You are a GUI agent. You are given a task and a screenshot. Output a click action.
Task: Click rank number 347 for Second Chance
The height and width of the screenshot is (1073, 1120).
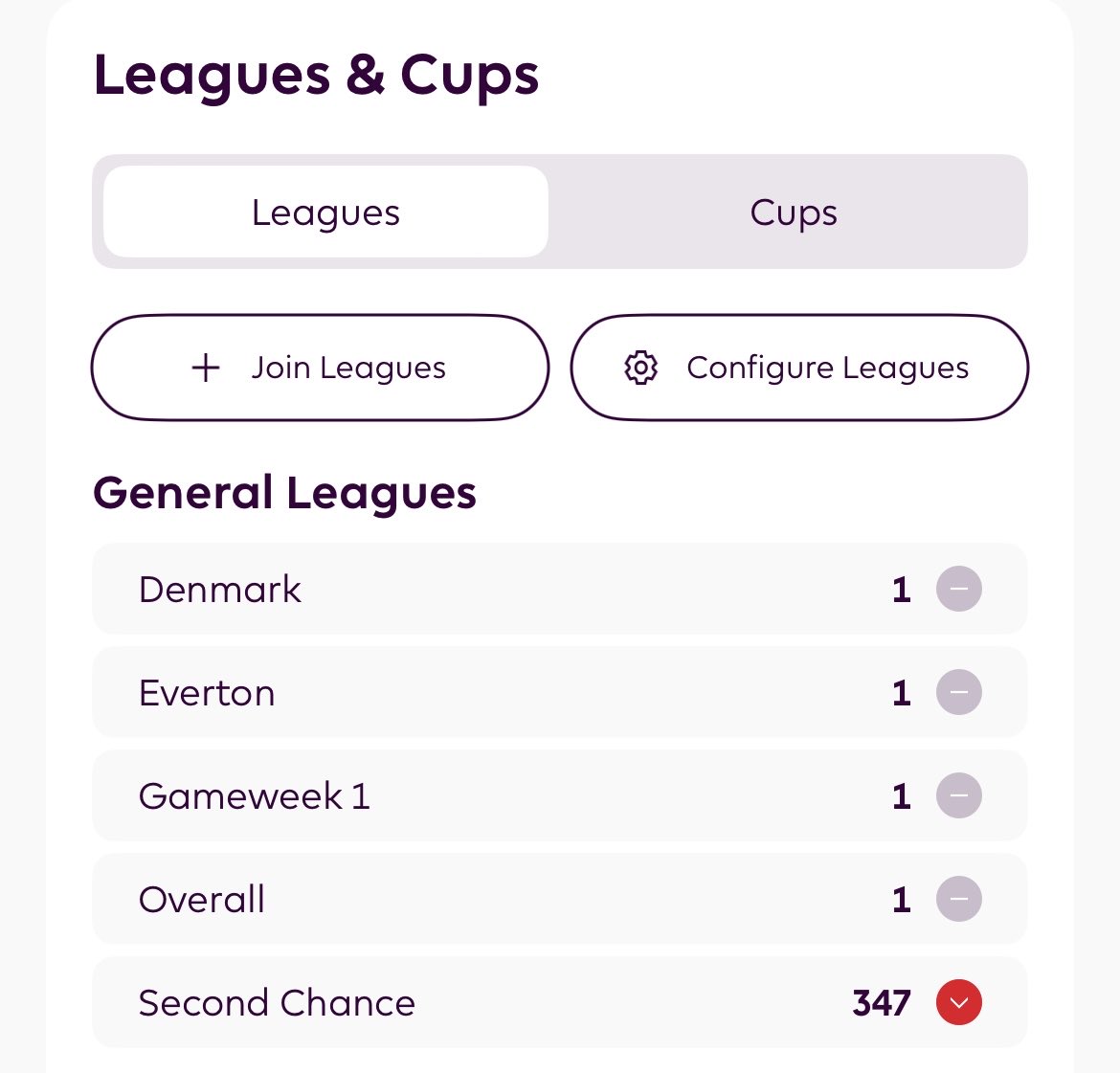click(x=882, y=1002)
